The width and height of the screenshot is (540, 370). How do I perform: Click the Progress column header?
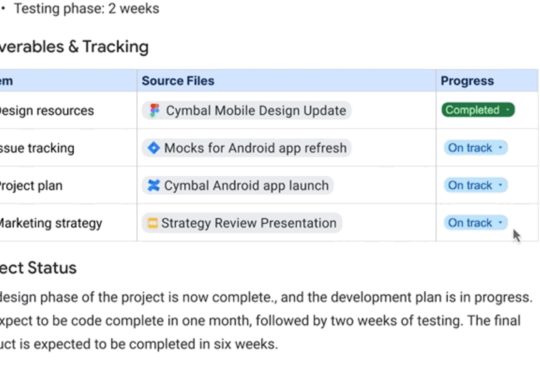pos(467,81)
